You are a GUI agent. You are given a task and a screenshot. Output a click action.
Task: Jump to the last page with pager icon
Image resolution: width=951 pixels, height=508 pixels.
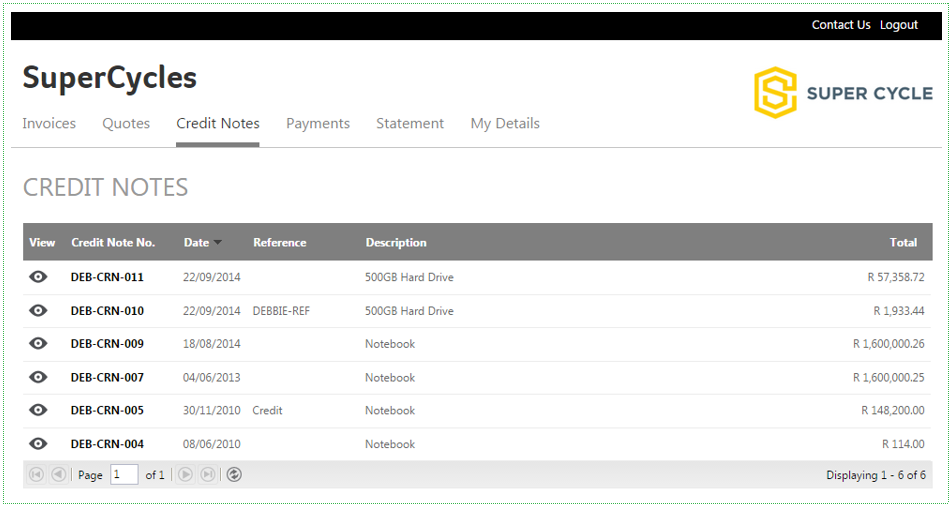click(207, 475)
